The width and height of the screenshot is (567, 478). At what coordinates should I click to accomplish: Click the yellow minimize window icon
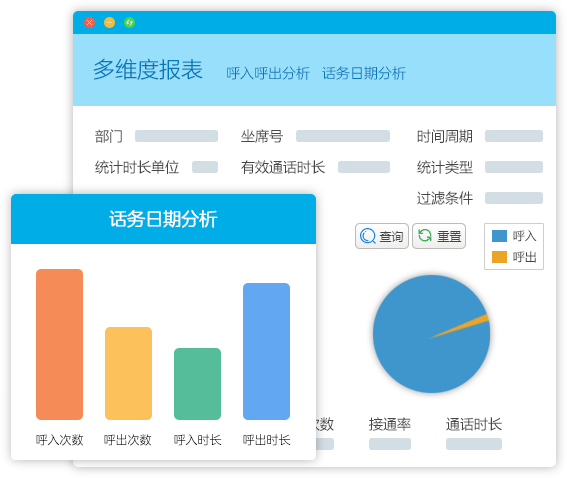pyautogui.click(x=110, y=23)
